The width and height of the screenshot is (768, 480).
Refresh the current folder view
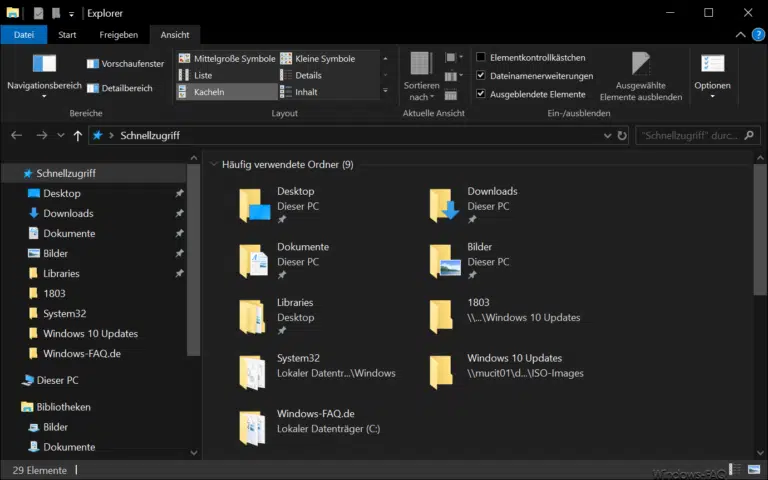pyautogui.click(x=622, y=135)
